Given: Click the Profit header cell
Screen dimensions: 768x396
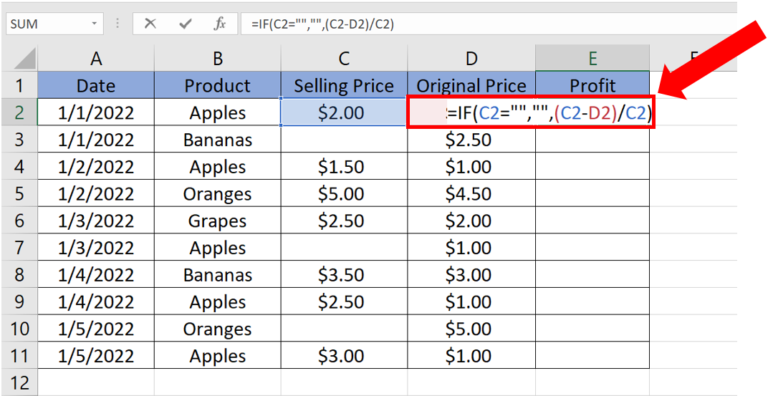Looking at the screenshot, I should pos(593,85).
